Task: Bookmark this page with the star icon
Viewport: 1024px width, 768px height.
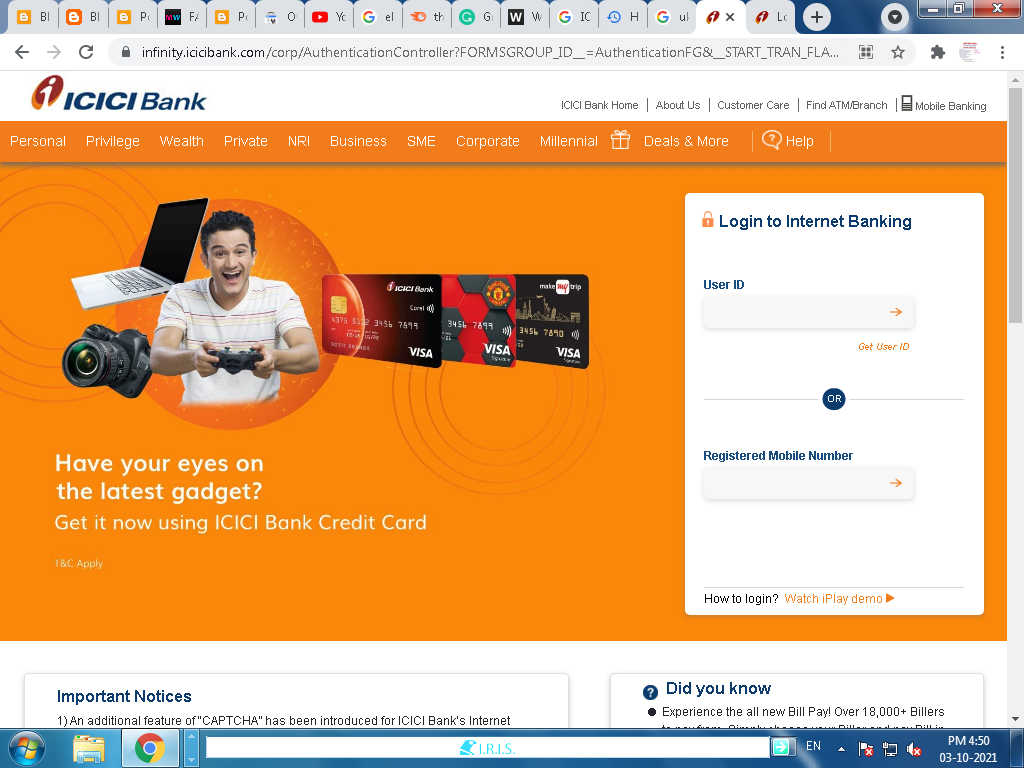Action: pyautogui.click(x=898, y=52)
